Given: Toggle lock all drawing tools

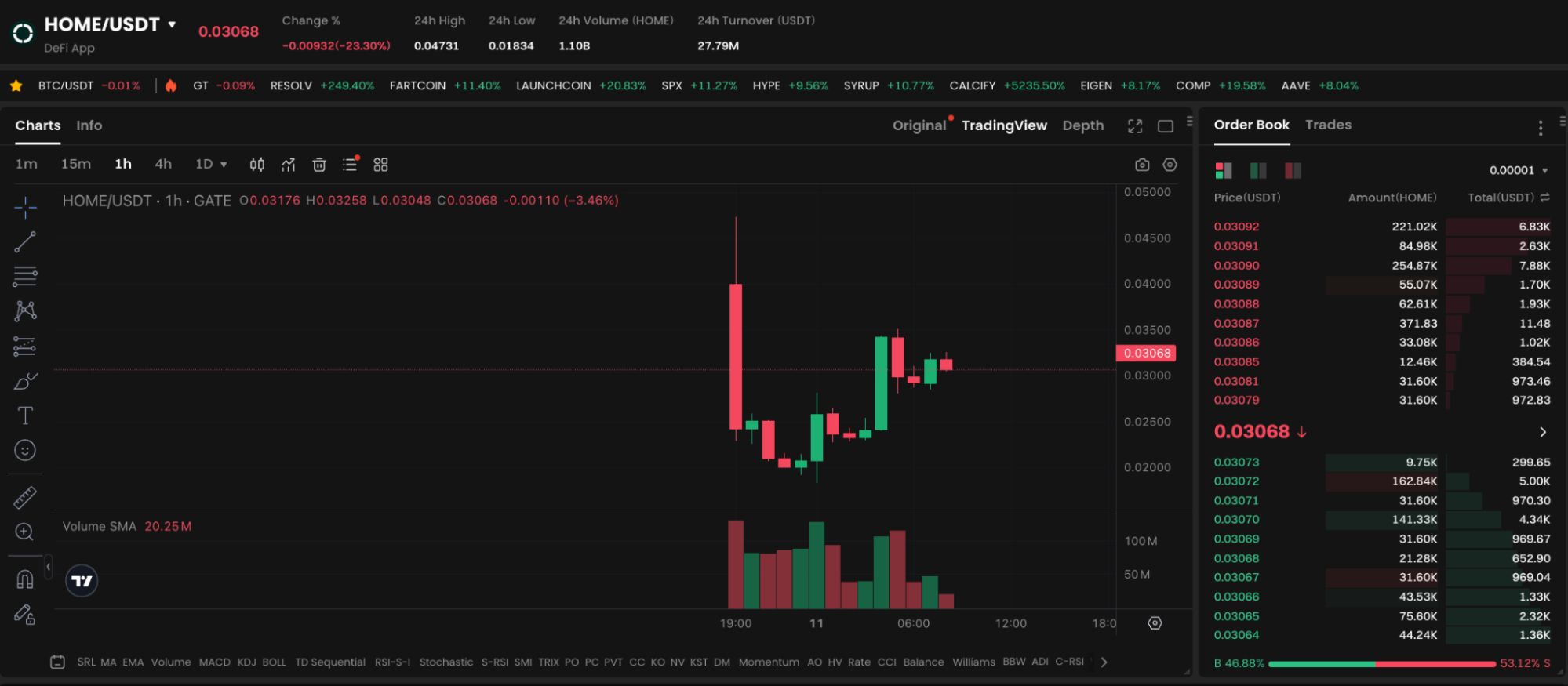Looking at the screenshot, I should point(25,615).
